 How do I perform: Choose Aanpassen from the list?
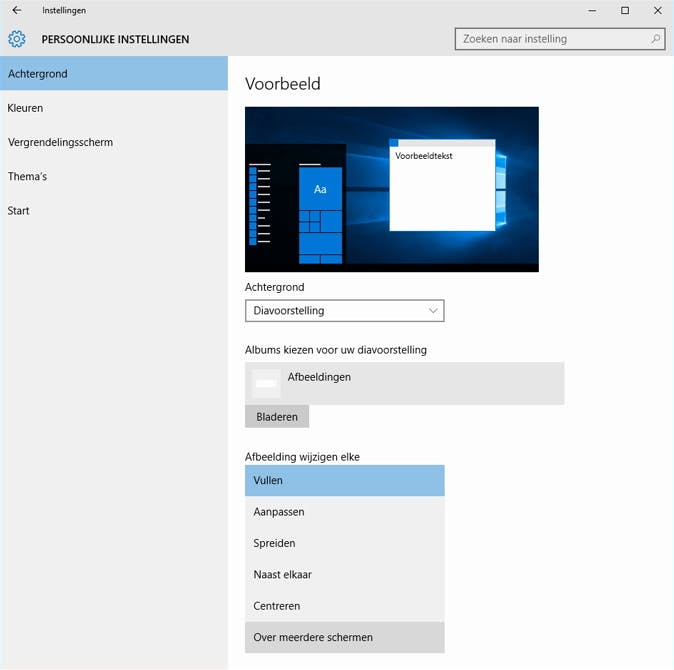[345, 512]
